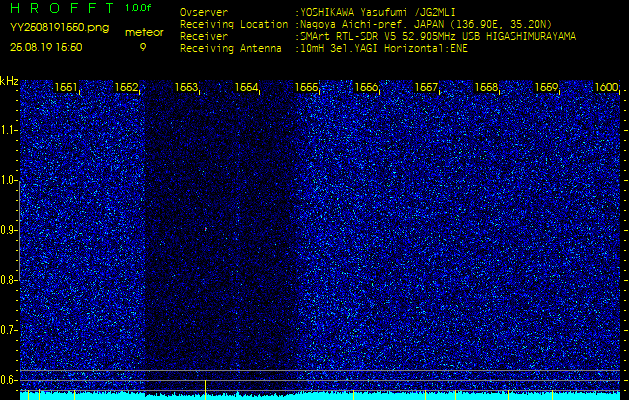Click the 1656 time label
This screenshot has height=400, width=629.
[366, 87]
